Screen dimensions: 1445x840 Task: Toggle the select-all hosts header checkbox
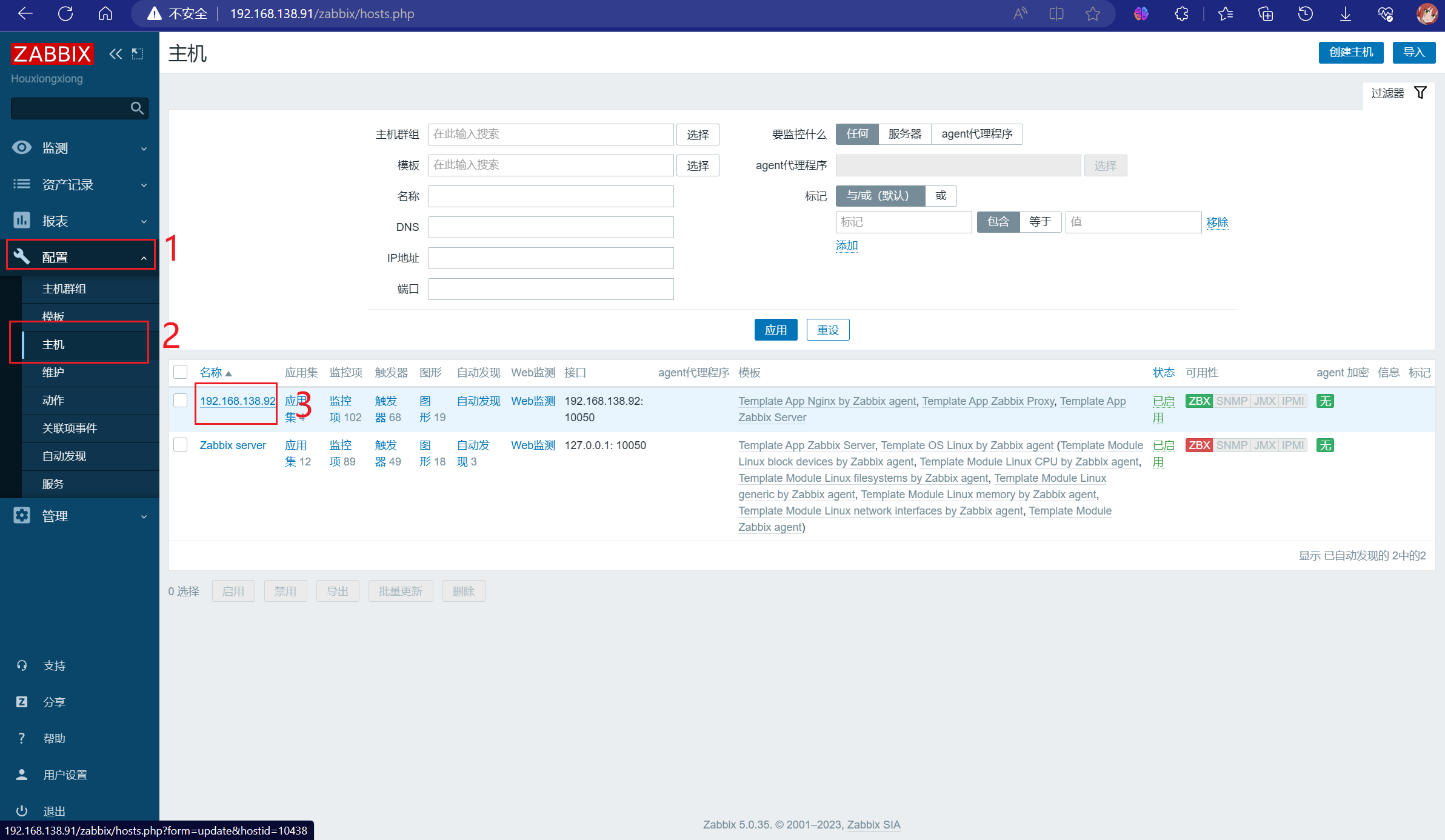click(x=181, y=372)
